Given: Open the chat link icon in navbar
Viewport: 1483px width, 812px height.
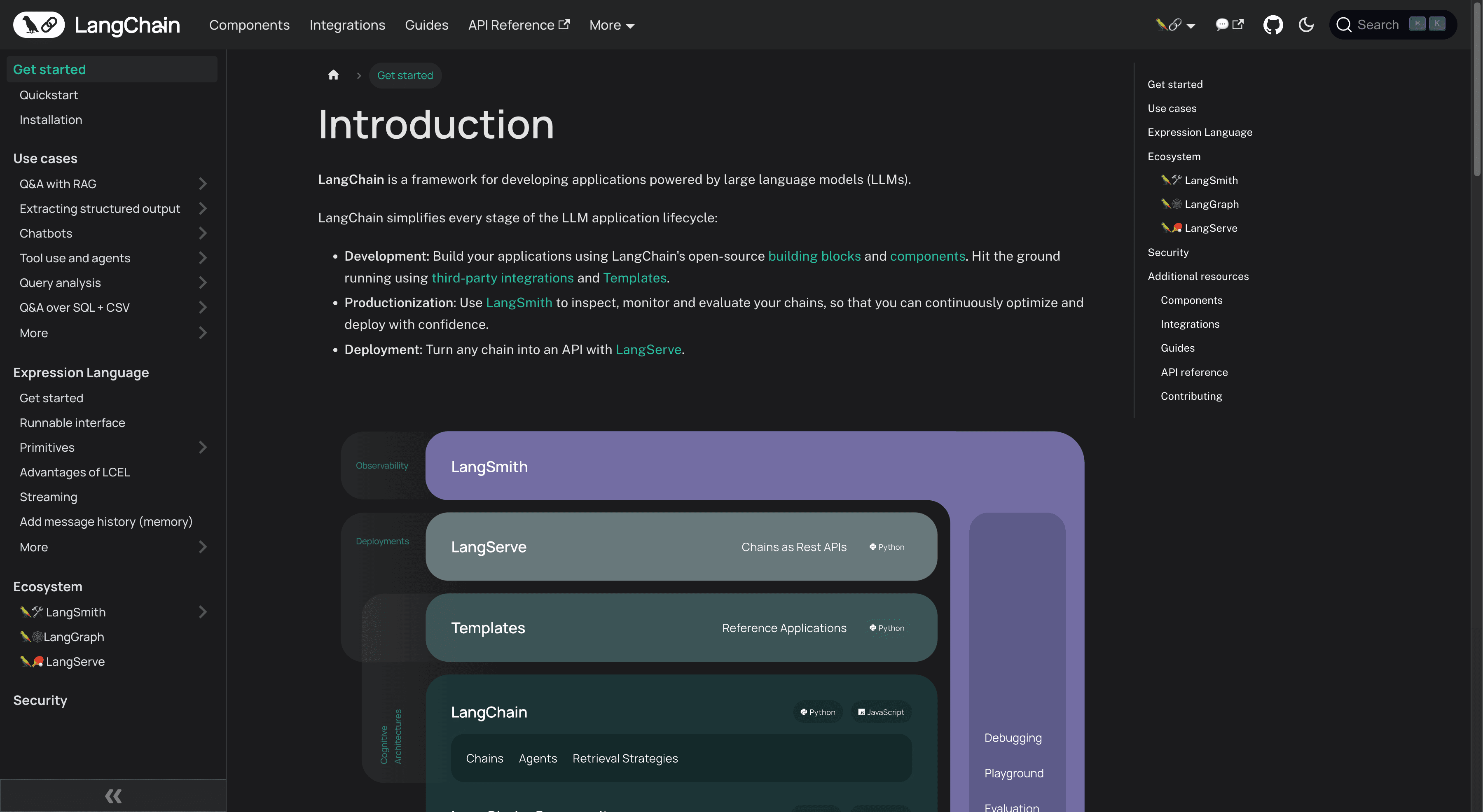Looking at the screenshot, I should [x=1229, y=25].
